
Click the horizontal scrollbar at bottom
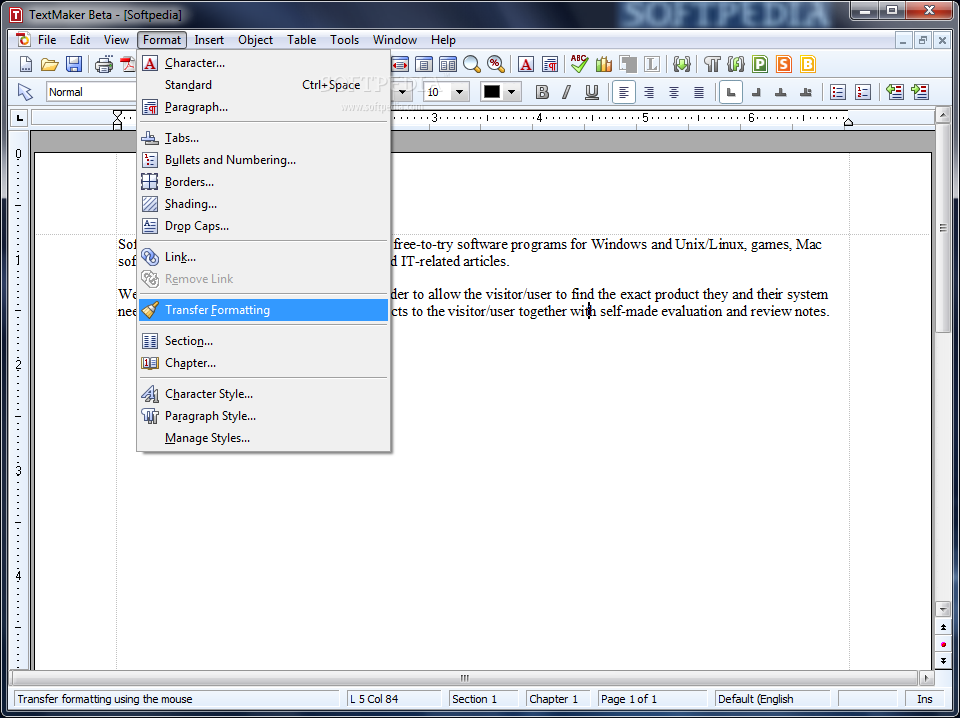(464, 677)
